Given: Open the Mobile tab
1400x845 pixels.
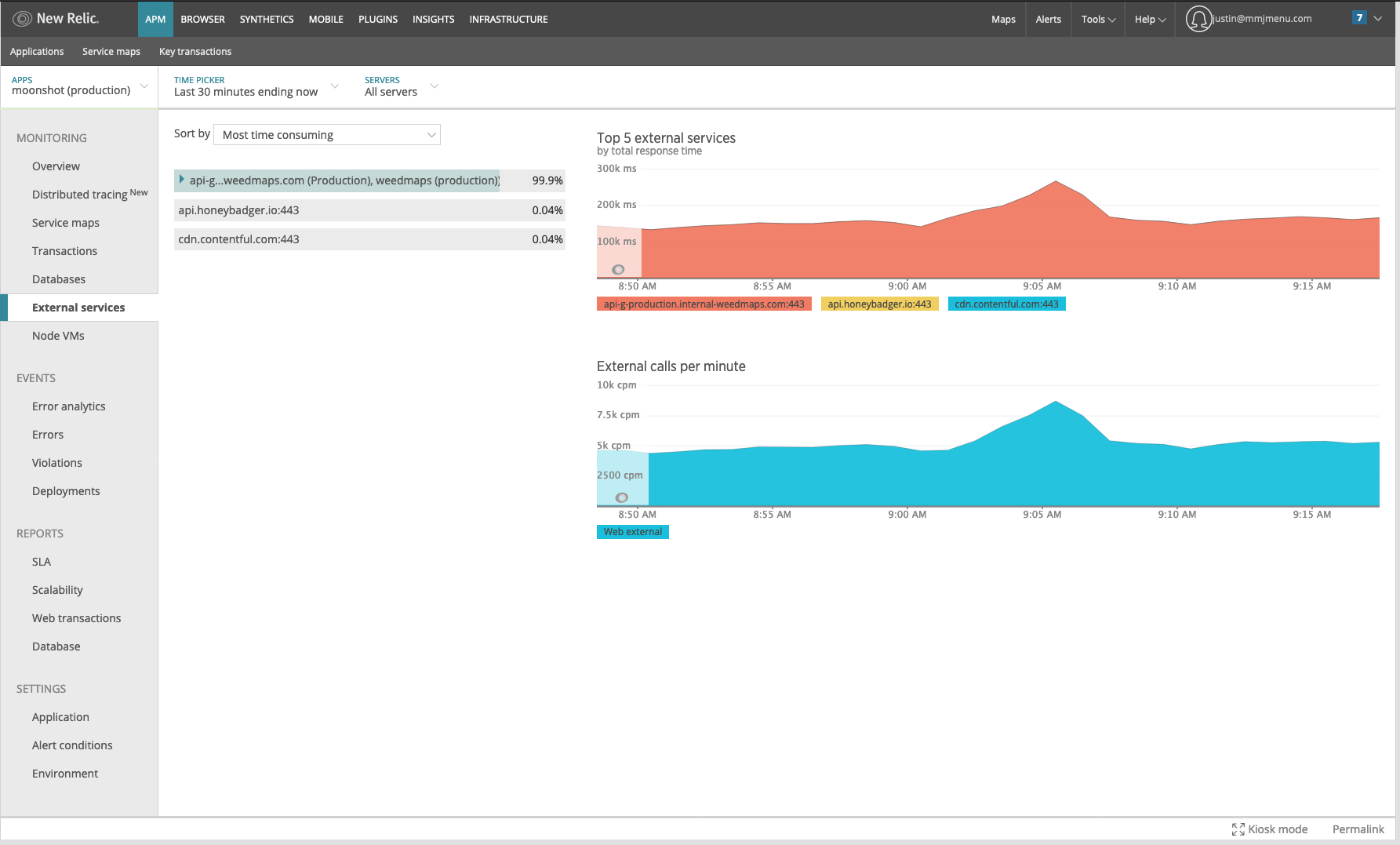Looking at the screenshot, I should (325, 19).
